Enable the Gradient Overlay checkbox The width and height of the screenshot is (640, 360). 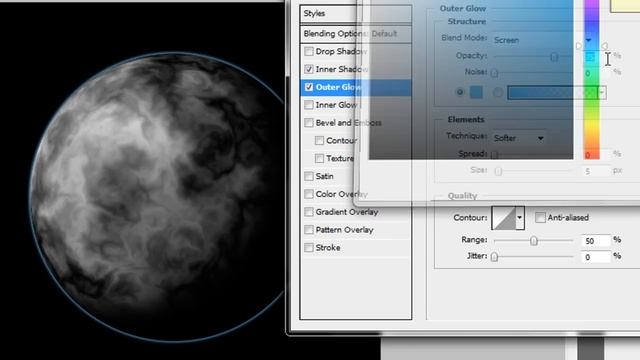(309, 212)
